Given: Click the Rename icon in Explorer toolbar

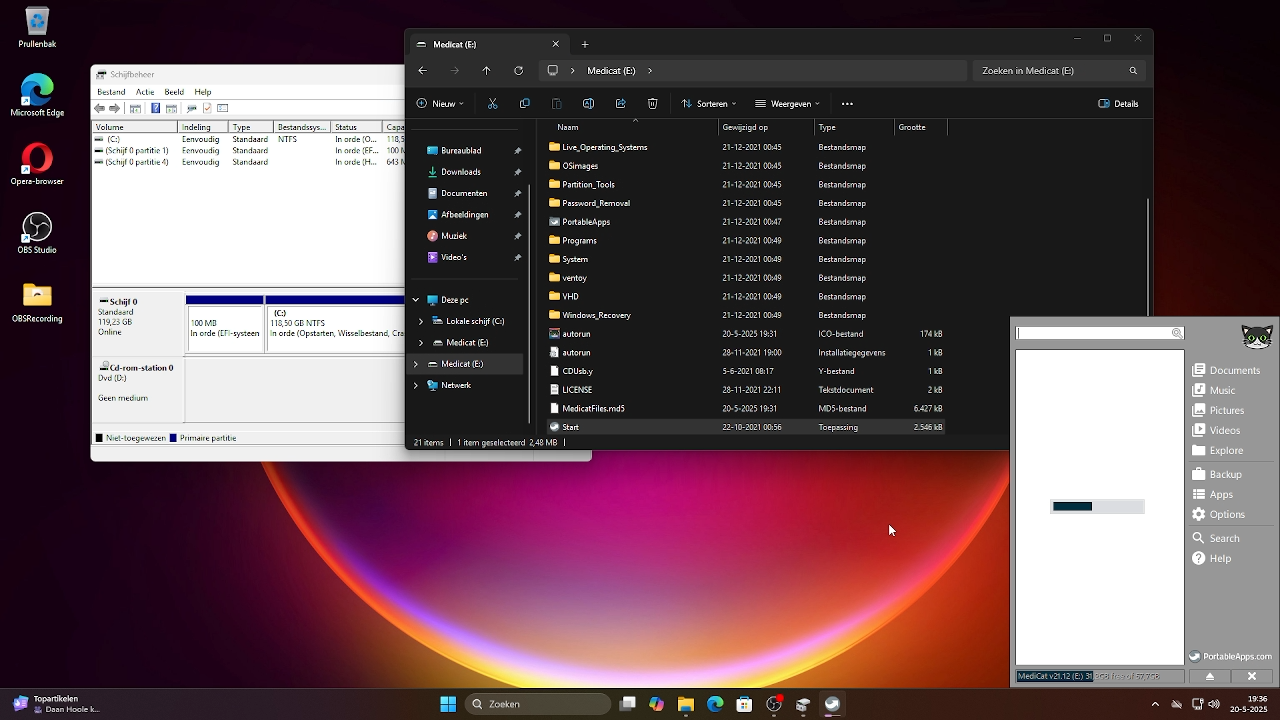Looking at the screenshot, I should [588, 103].
